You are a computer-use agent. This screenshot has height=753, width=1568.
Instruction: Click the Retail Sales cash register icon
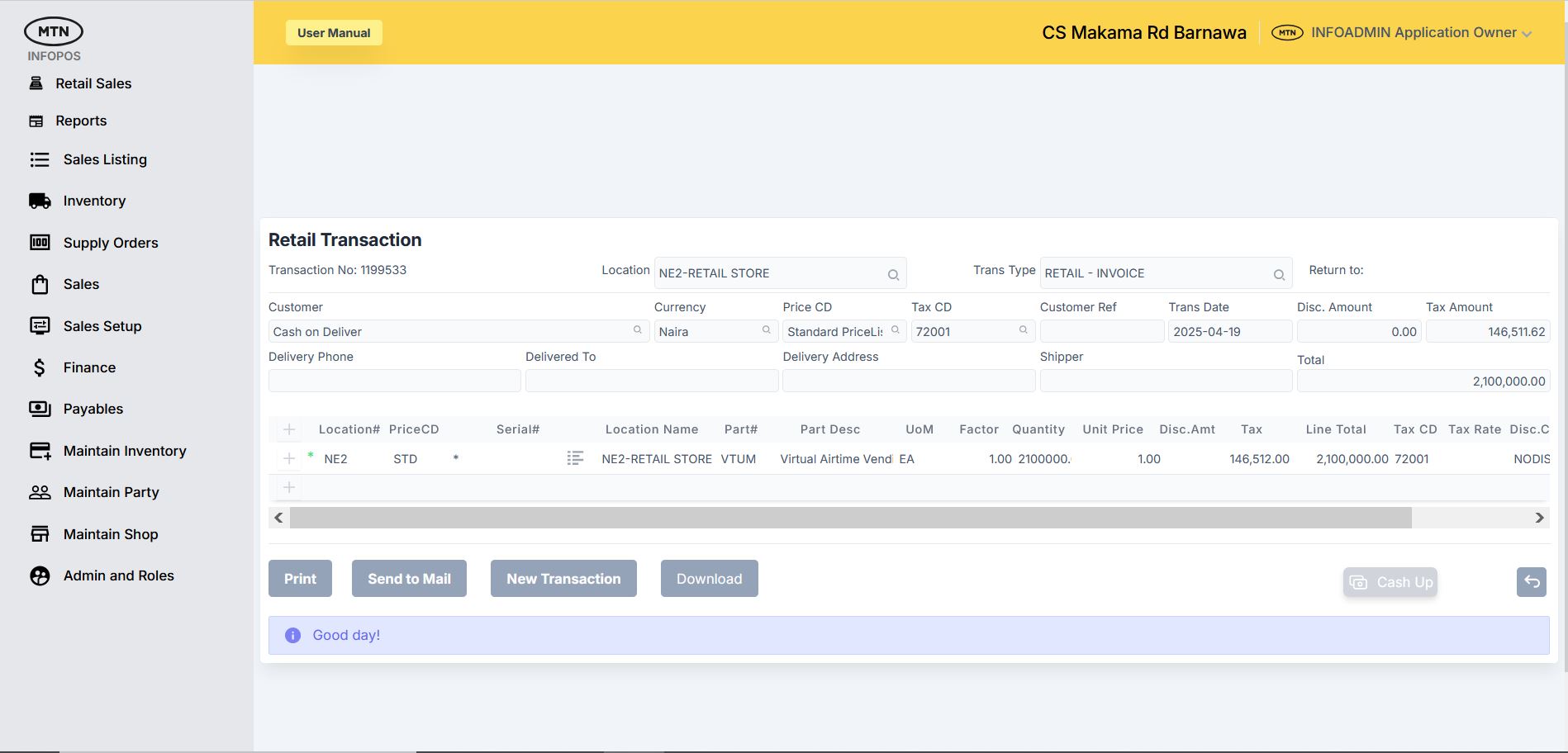tap(36, 83)
